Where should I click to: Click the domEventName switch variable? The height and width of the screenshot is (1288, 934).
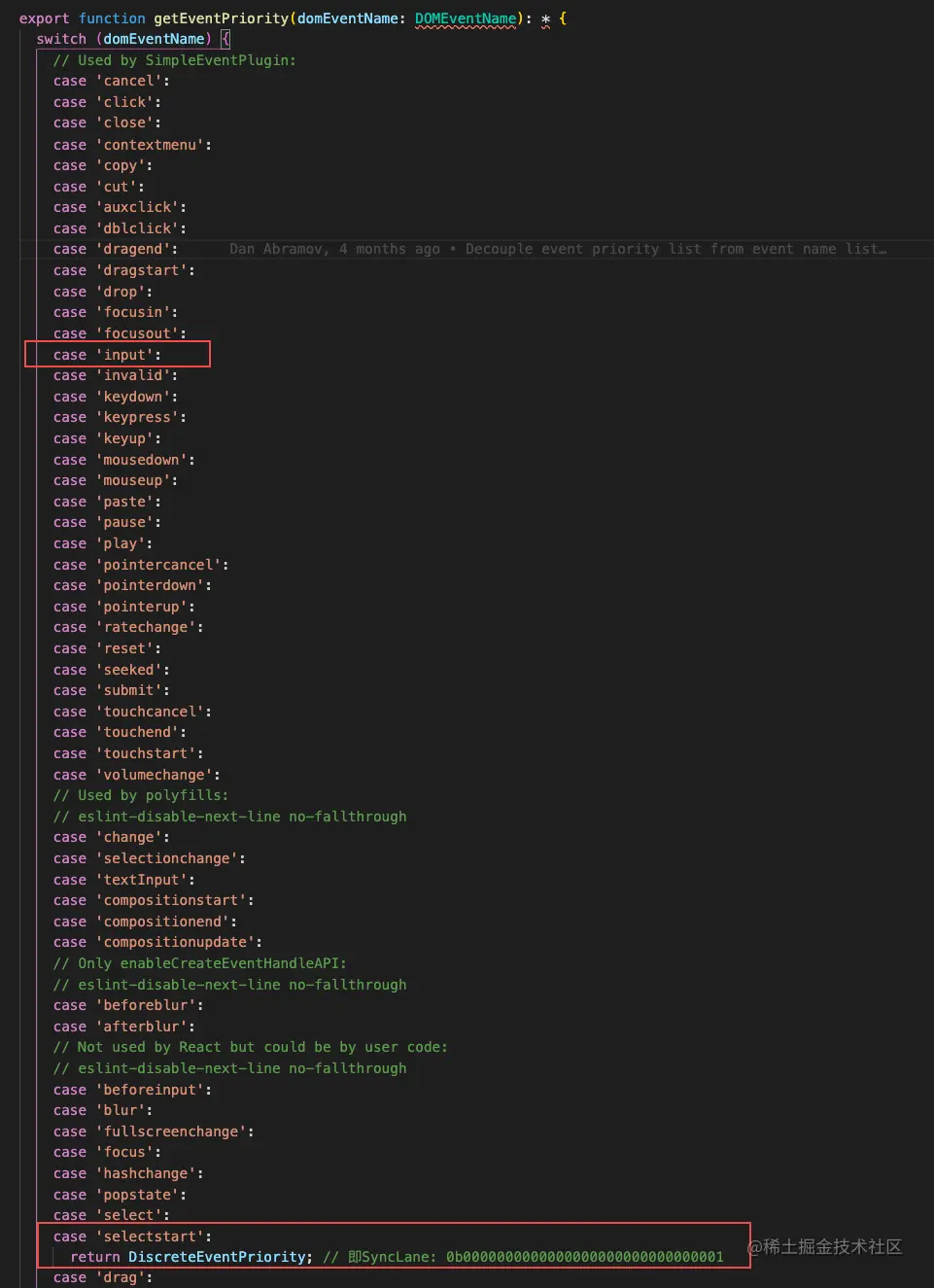154,39
